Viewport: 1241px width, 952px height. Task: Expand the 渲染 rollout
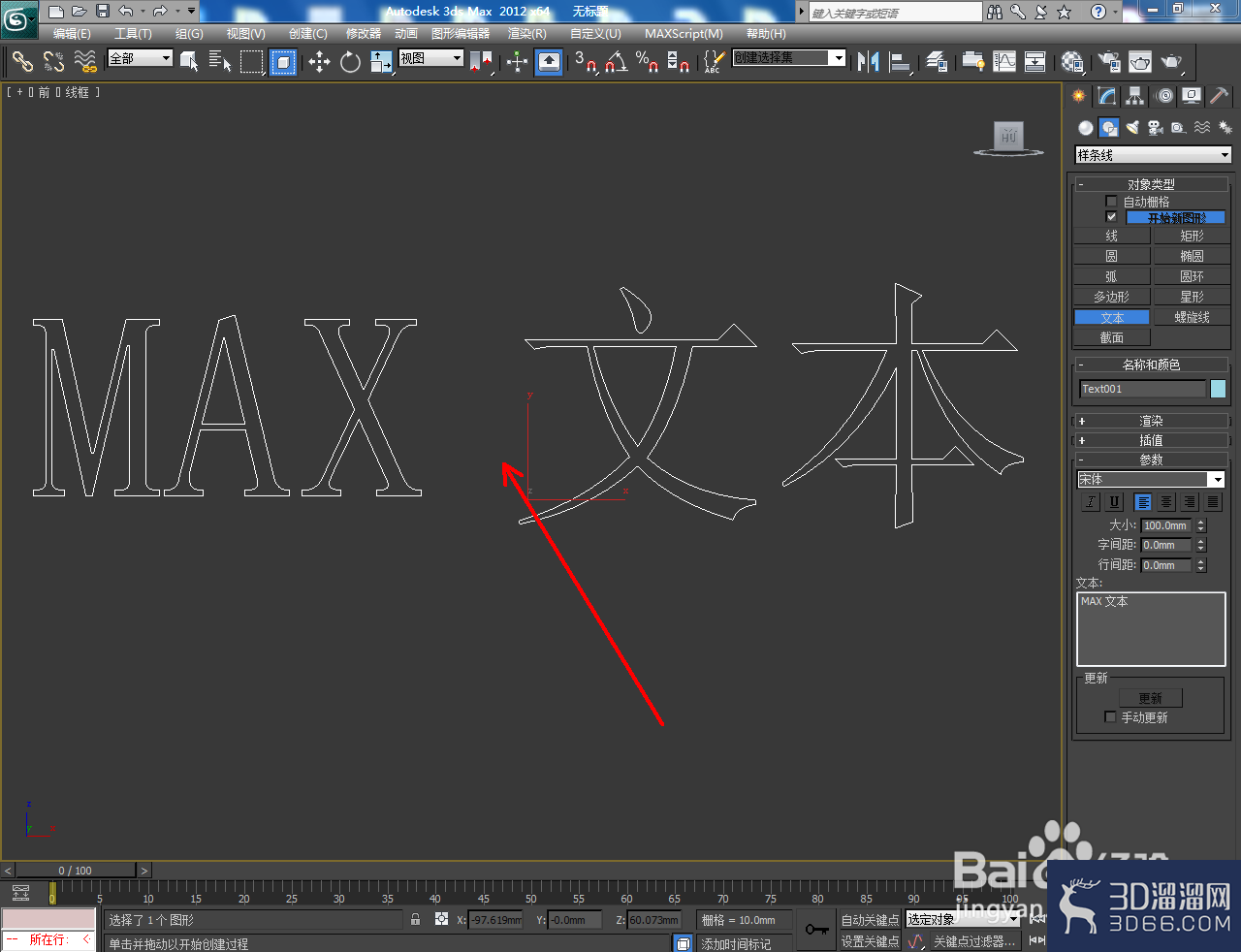coord(1151,421)
